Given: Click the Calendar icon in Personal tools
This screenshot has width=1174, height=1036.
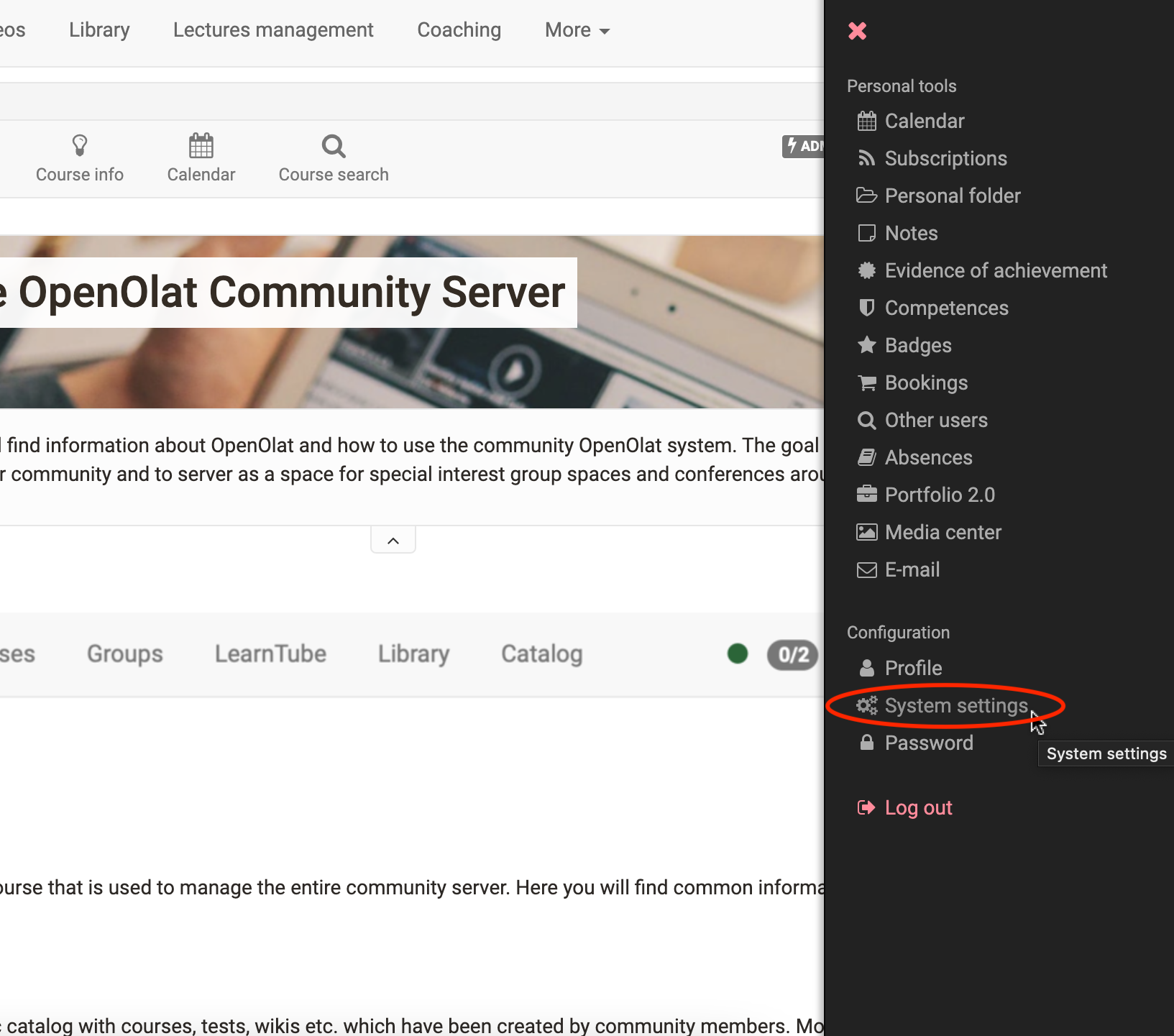Looking at the screenshot, I should coord(867,121).
